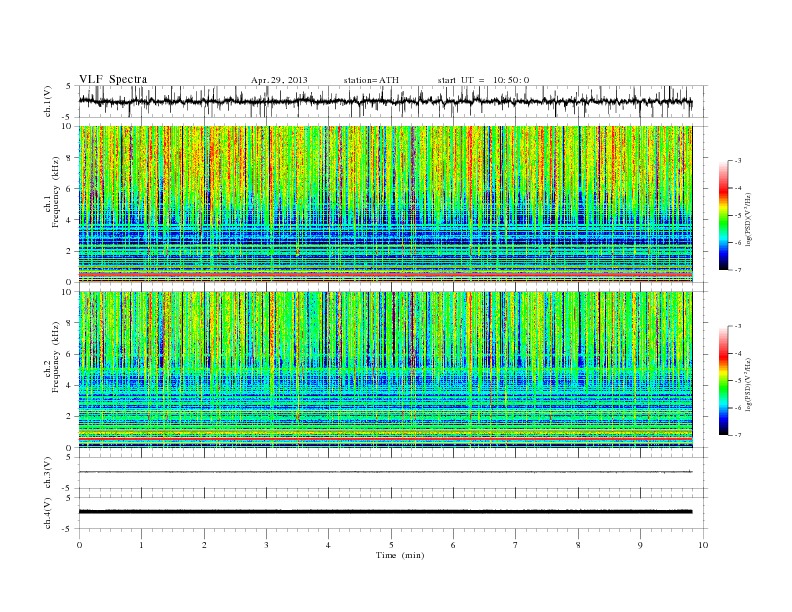Click the "-5" tick on the lower colorbar
Screen dimensions: 792x612
(x=738, y=381)
